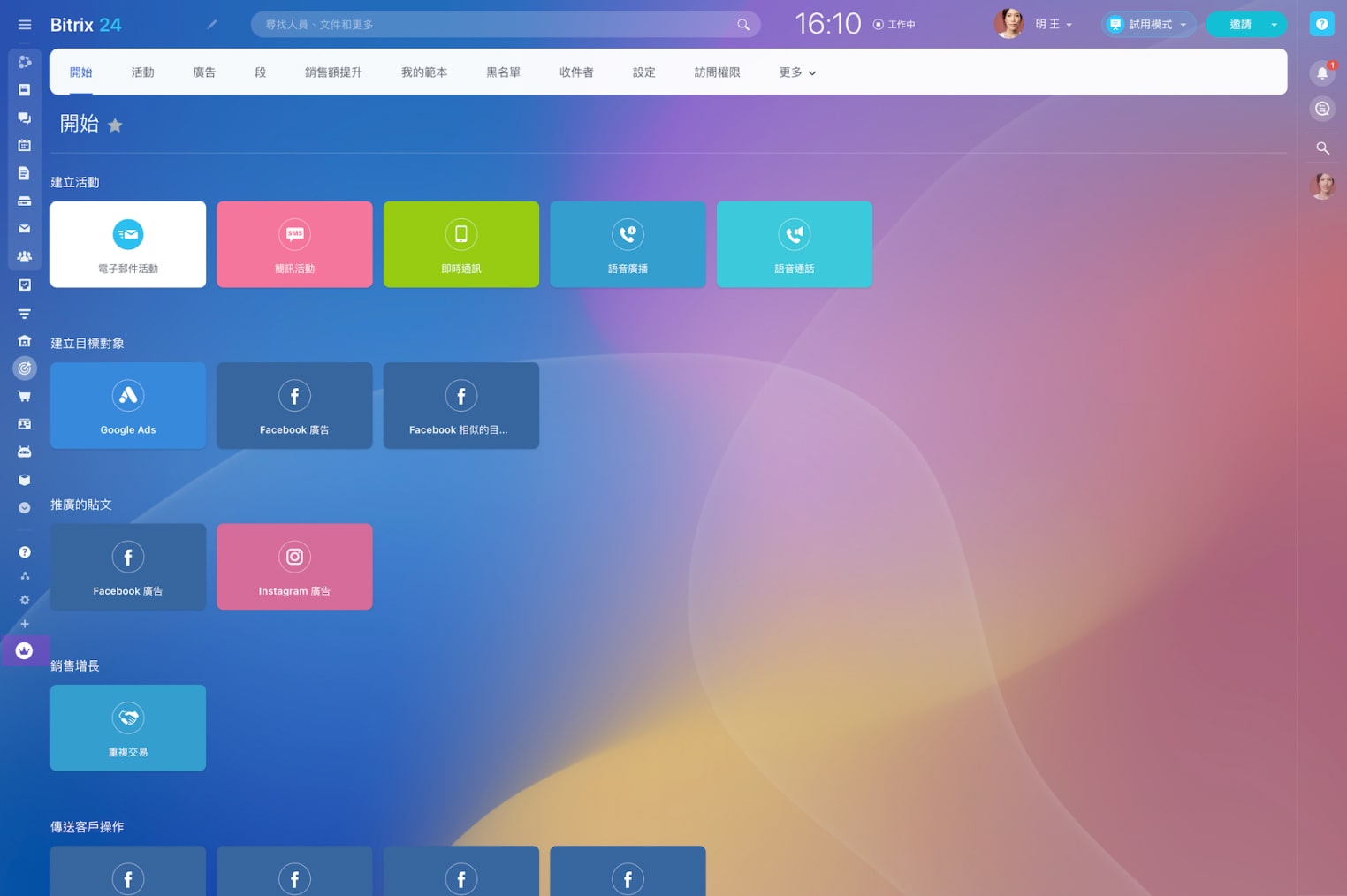Create a 電子郵件活動 email campaign
Viewport: 1347px width, 896px height.
click(x=128, y=244)
